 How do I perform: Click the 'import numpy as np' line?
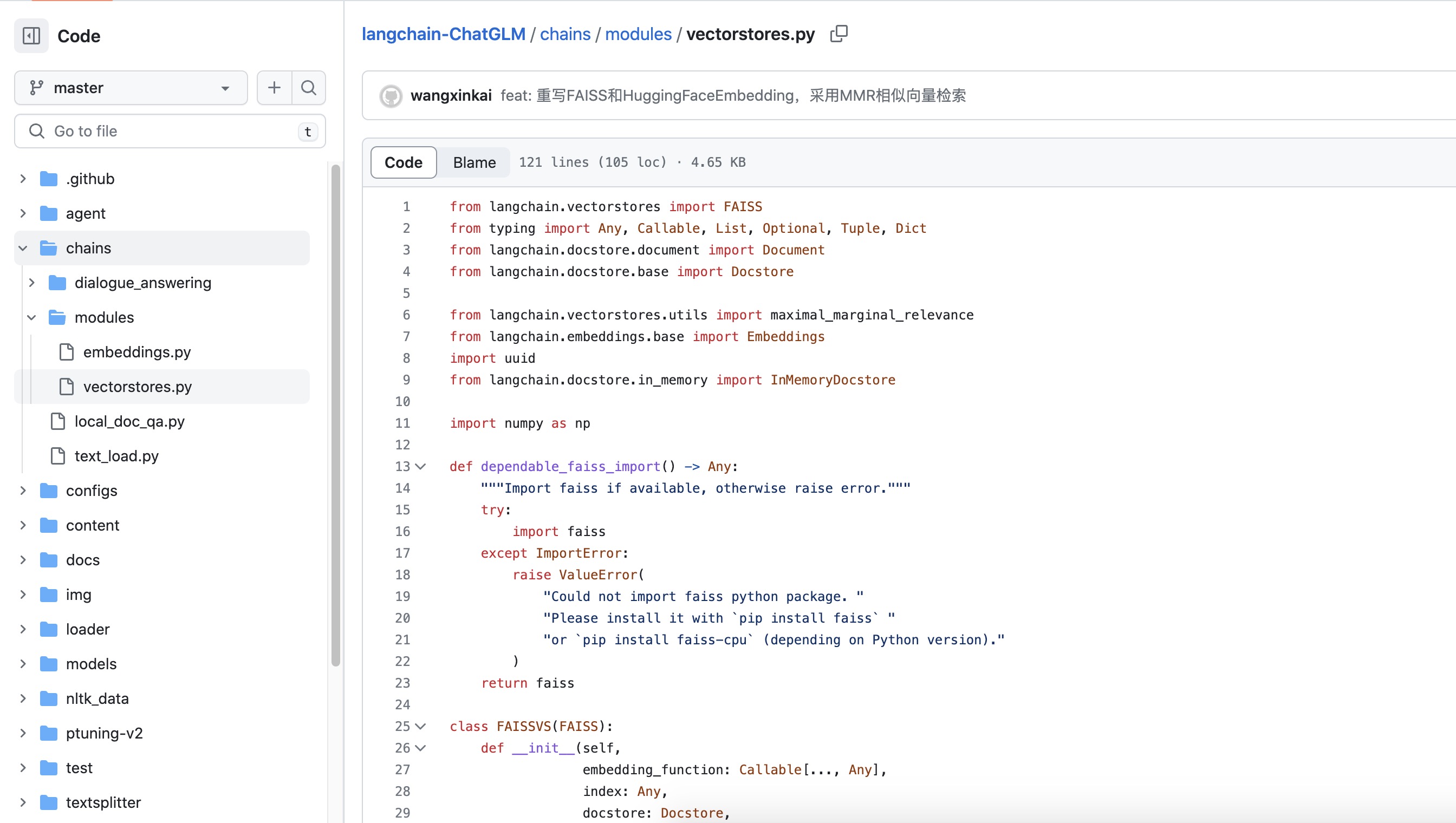point(519,423)
